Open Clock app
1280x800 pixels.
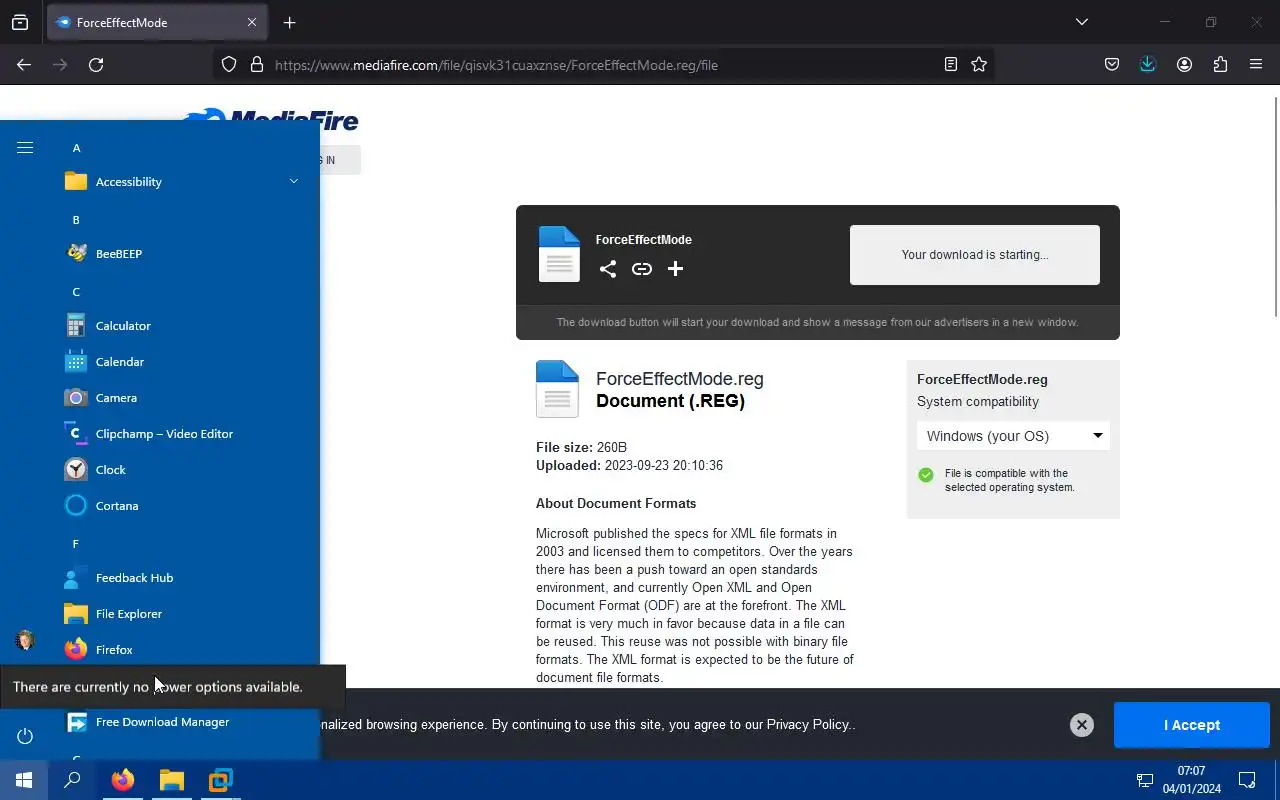coord(184,470)
